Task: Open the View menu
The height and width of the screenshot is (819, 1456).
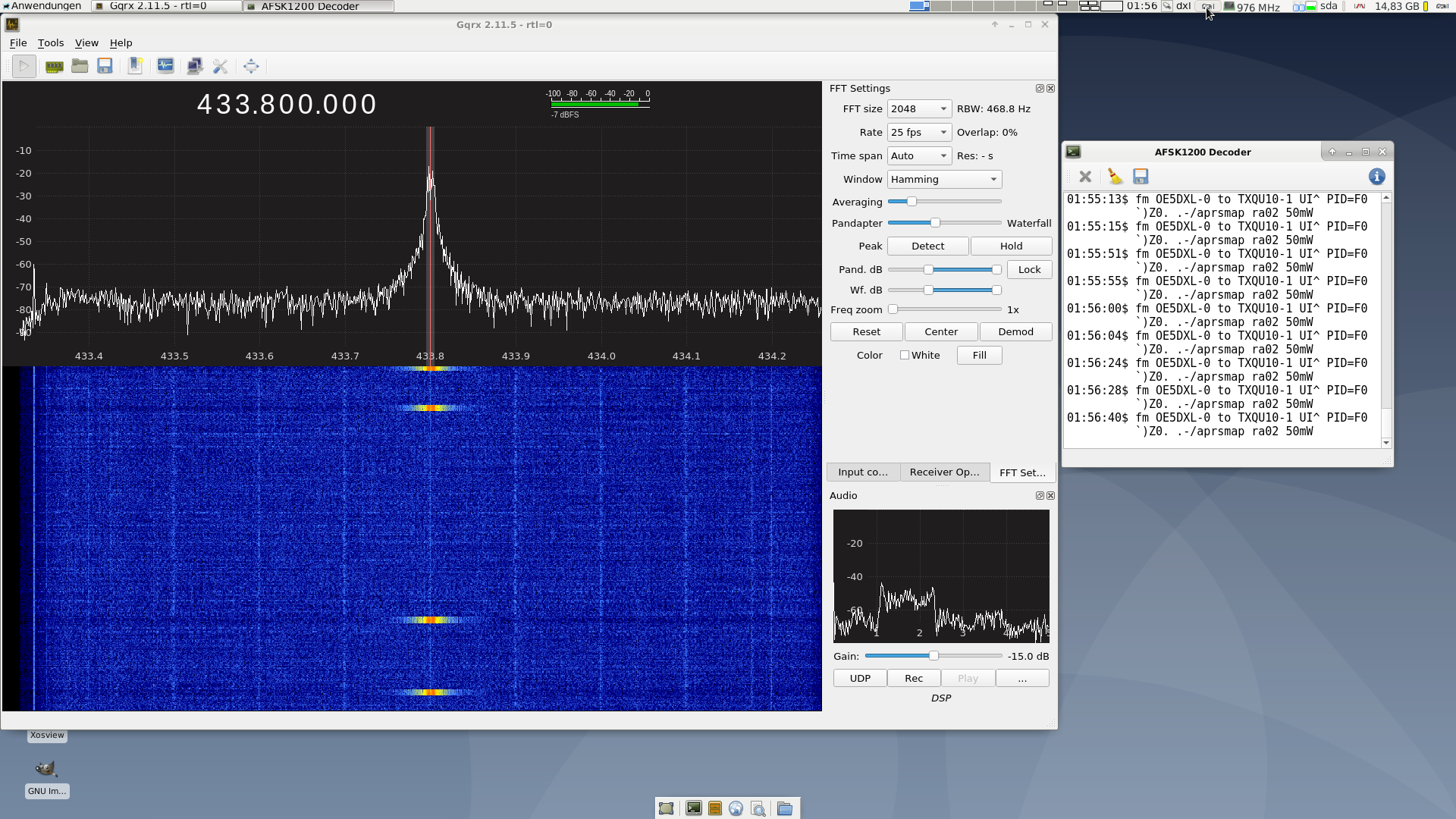Action: point(86,43)
